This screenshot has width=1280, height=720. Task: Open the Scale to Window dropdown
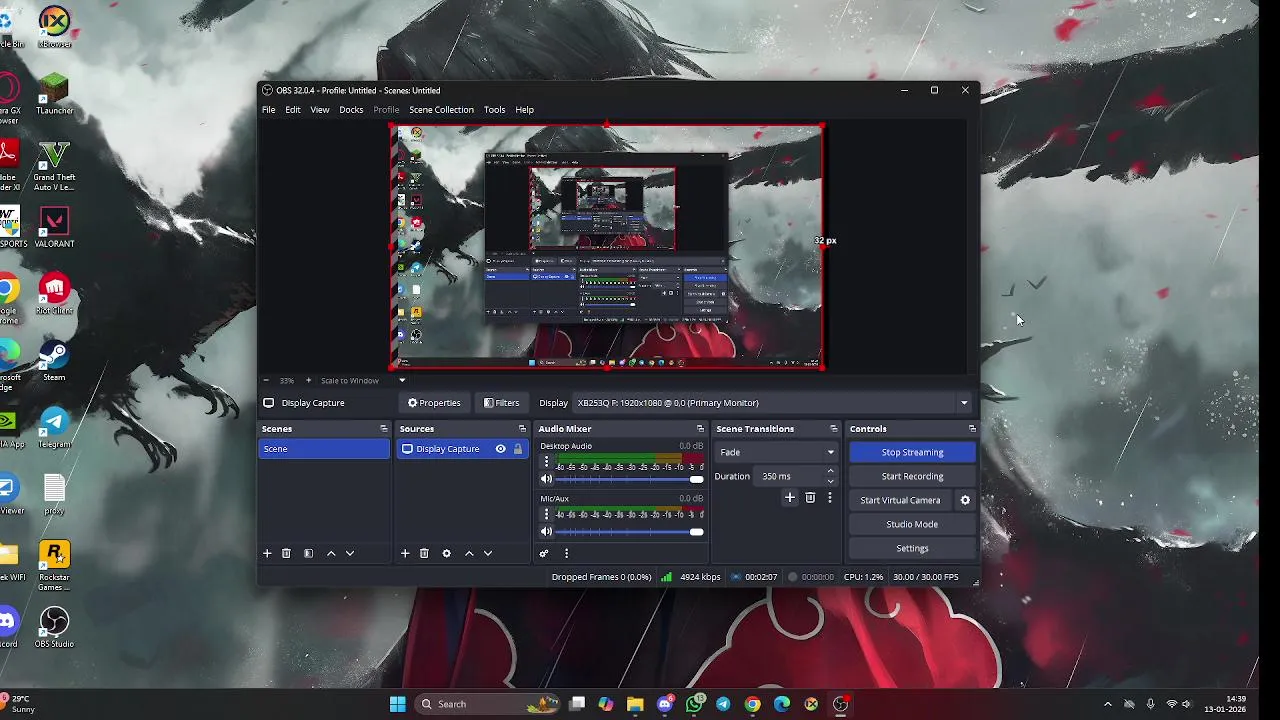pyautogui.click(x=364, y=380)
